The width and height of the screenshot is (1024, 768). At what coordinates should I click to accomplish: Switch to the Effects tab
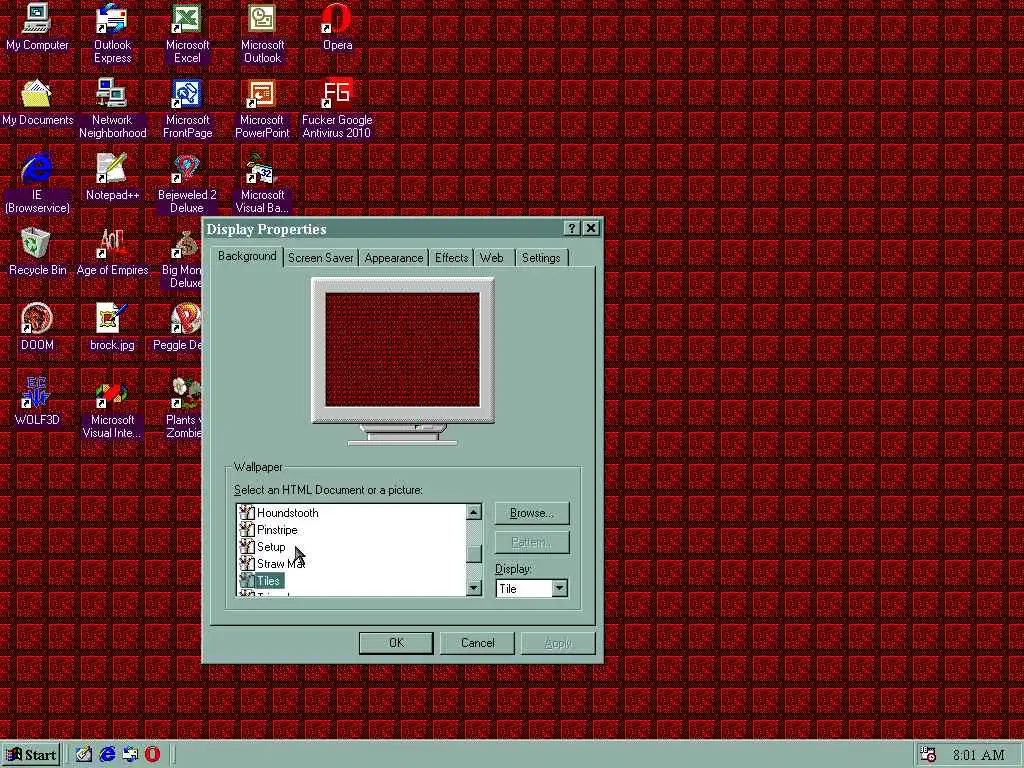(x=451, y=258)
